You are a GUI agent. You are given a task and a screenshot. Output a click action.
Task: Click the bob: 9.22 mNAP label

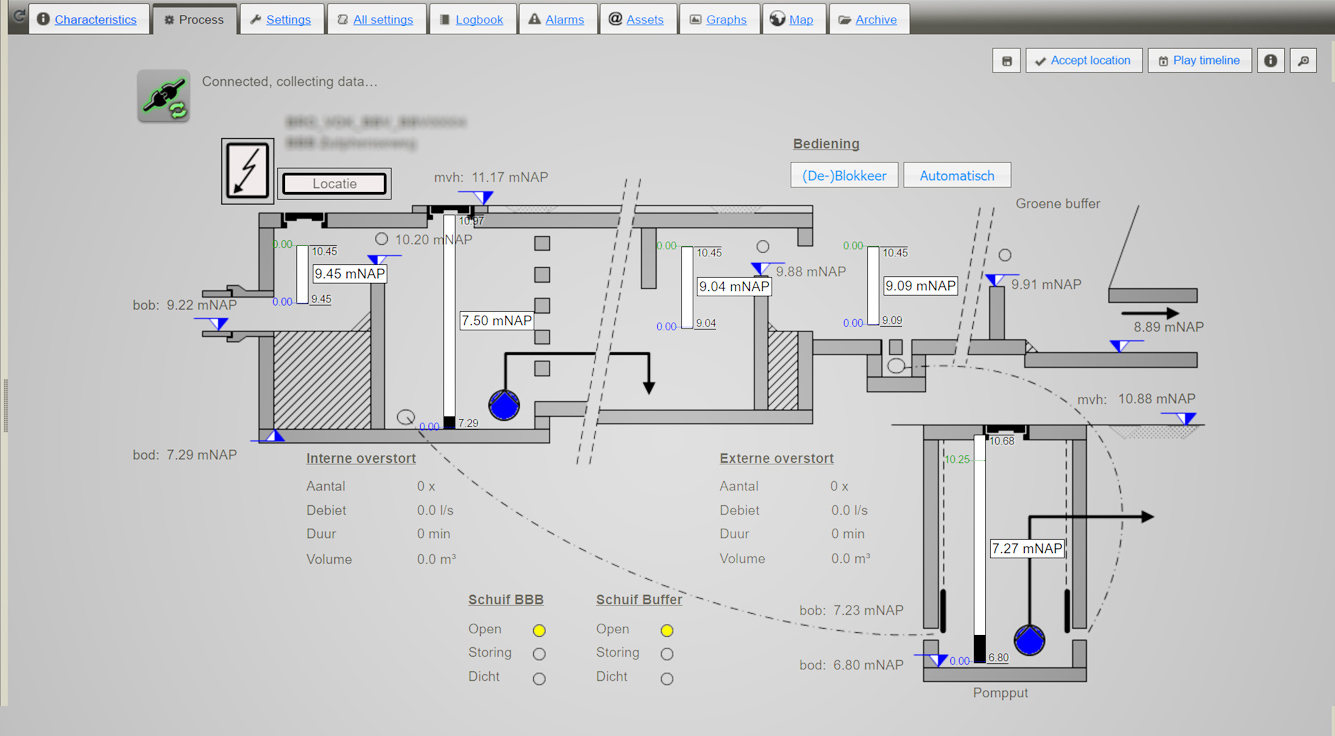point(185,305)
